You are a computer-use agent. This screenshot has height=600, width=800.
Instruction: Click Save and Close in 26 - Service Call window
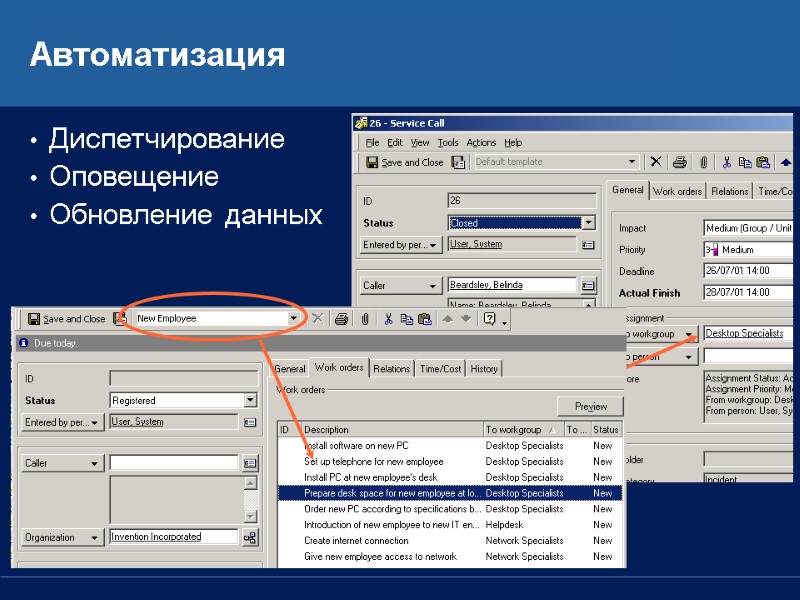[405, 162]
